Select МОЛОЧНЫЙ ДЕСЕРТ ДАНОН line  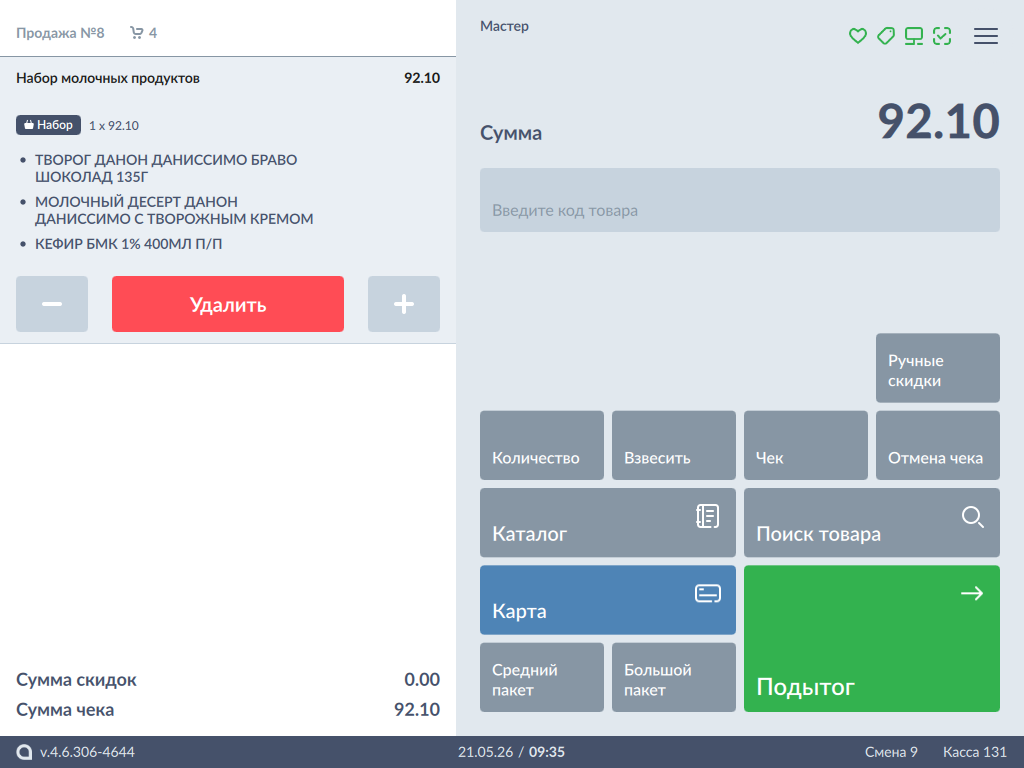174,210
